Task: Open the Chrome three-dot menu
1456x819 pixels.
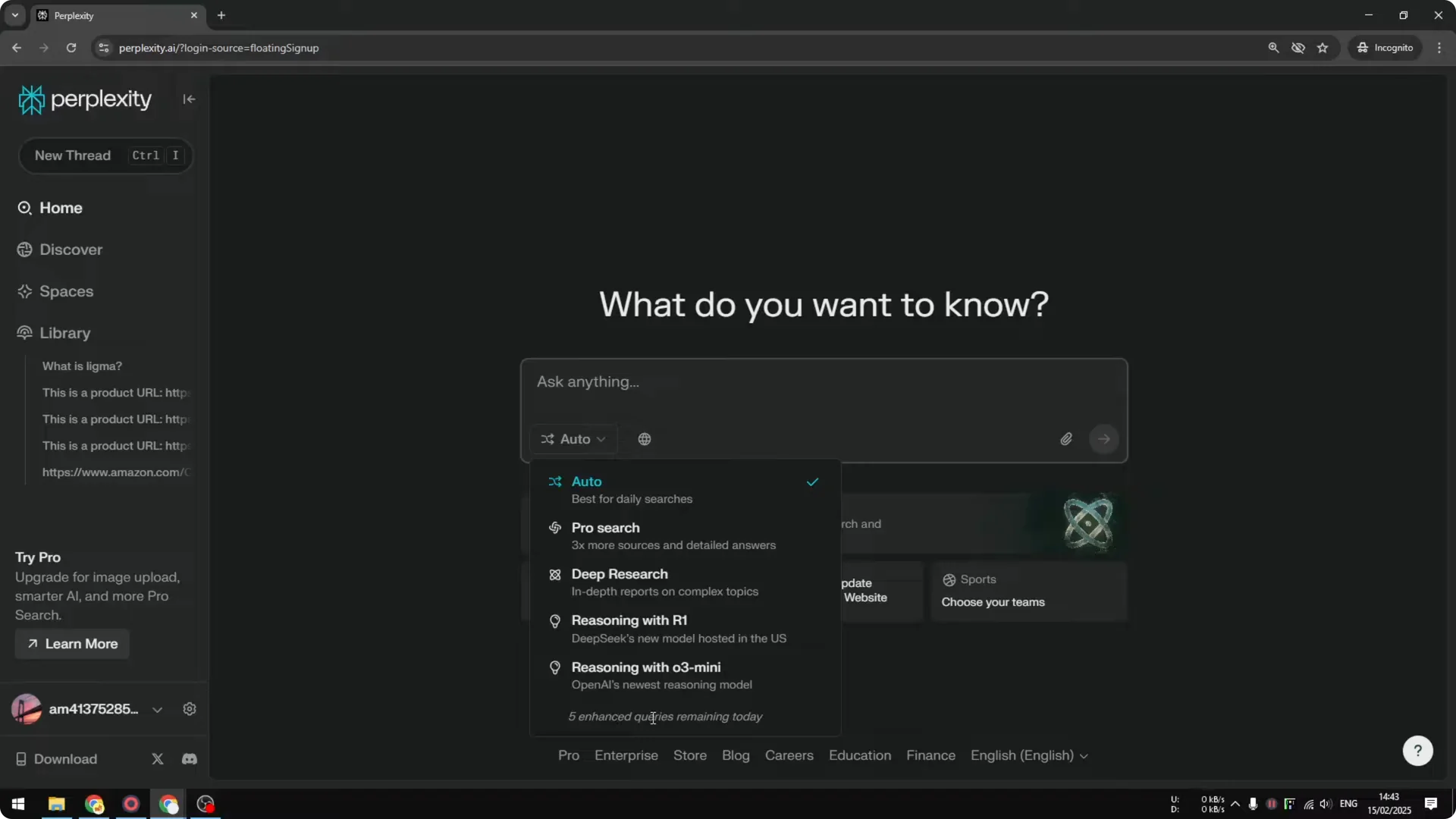Action: 1440,47
